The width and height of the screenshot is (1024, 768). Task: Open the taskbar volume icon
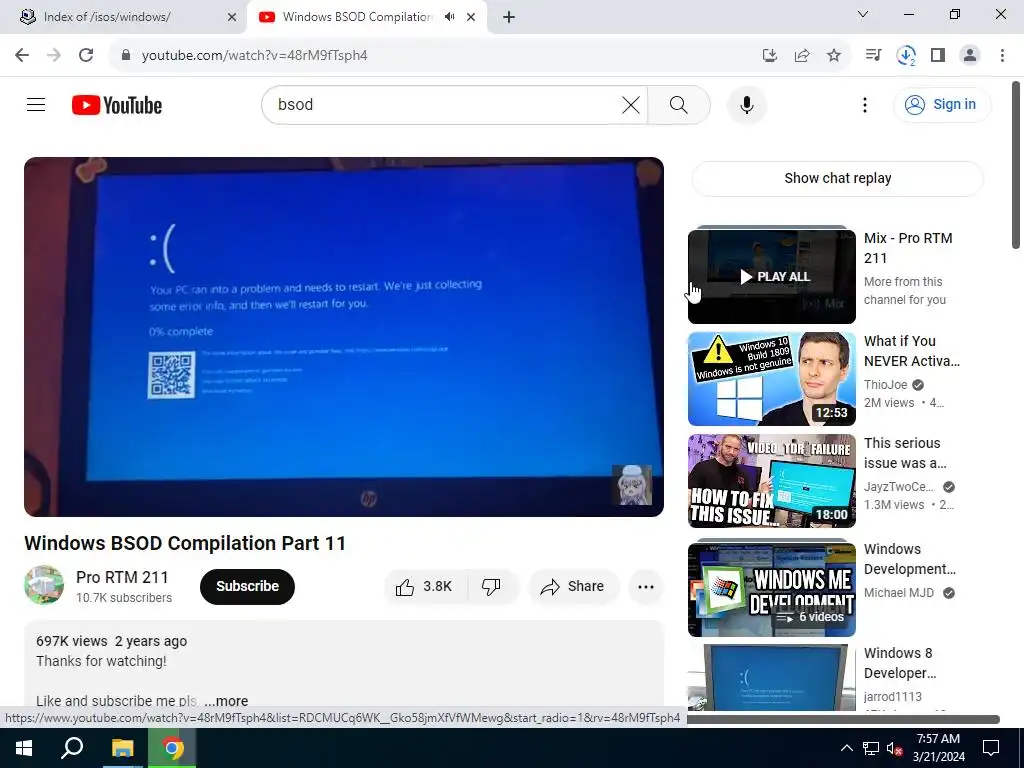coord(894,748)
